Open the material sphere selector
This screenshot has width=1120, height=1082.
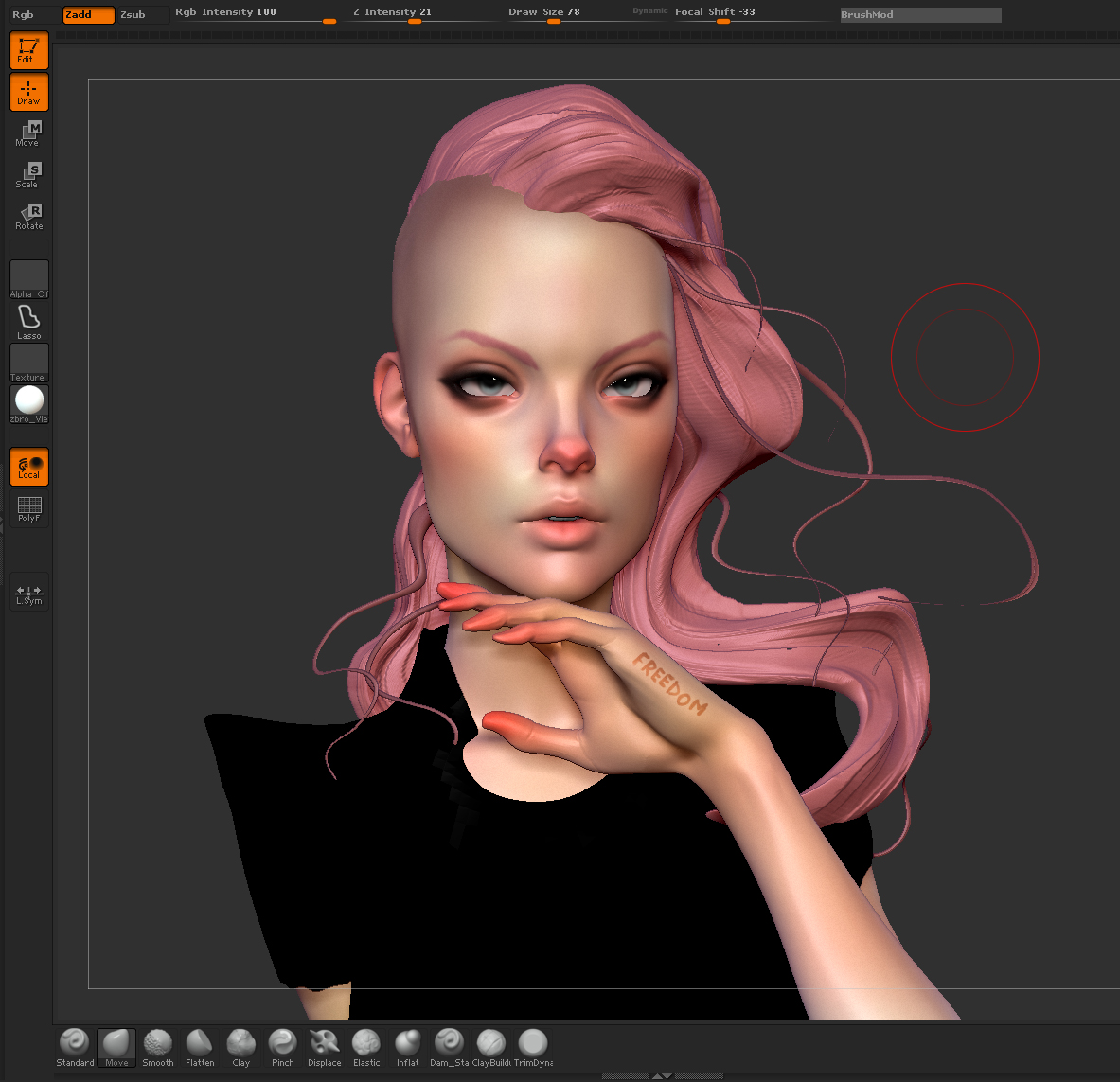click(x=29, y=404)
